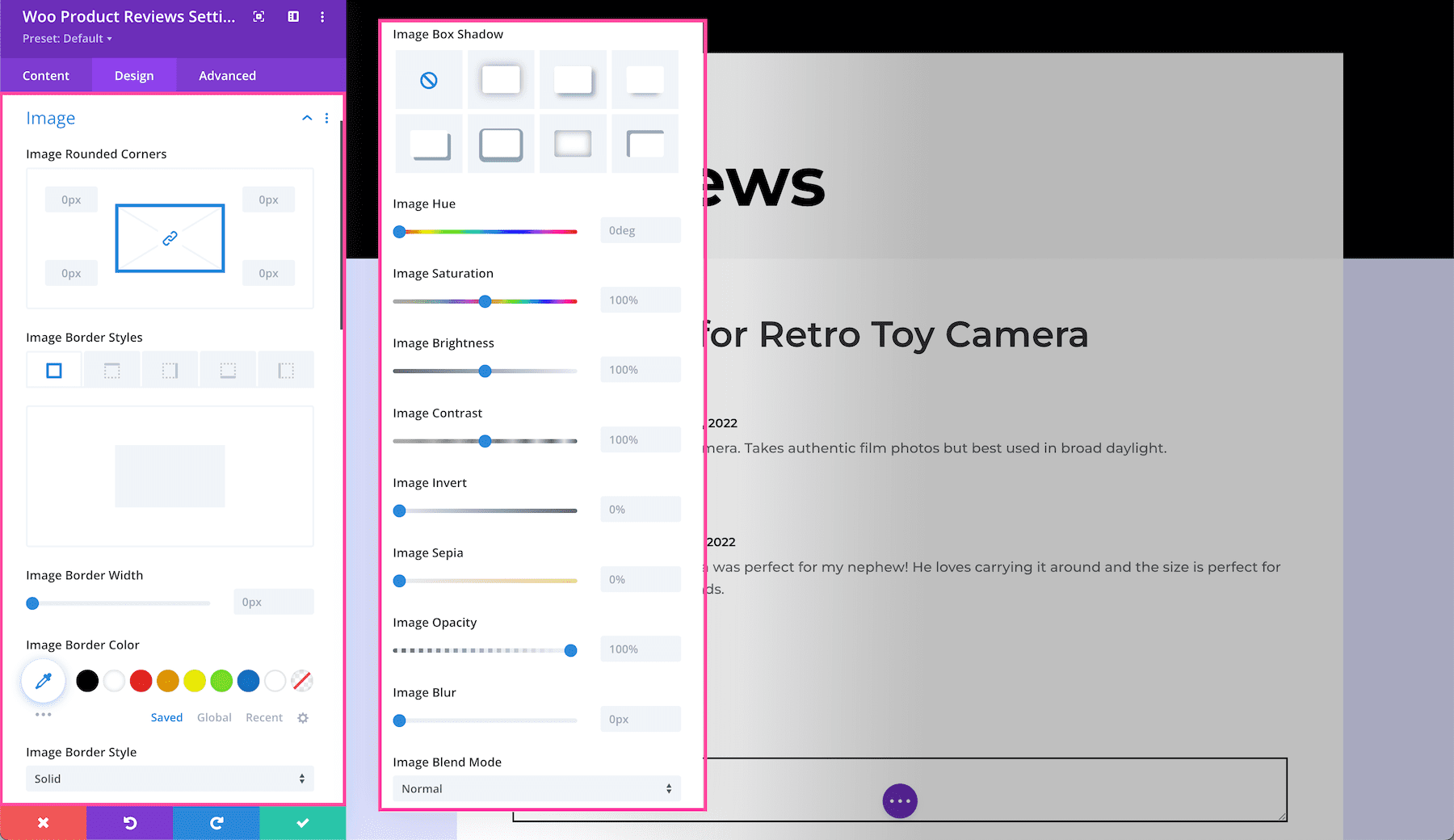The height and width of the screenshot is (840, 1454).
Task: Click the expand modal fullscreen icon
Action: (258, 17)
